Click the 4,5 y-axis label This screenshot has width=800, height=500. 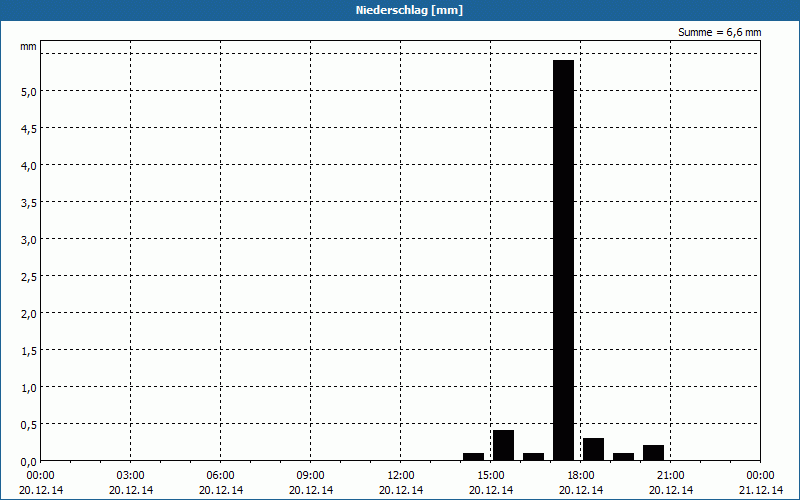point(29,129)
